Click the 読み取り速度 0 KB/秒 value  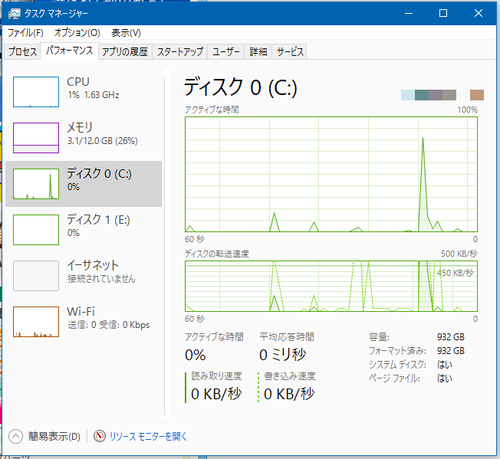coord(216,394)
